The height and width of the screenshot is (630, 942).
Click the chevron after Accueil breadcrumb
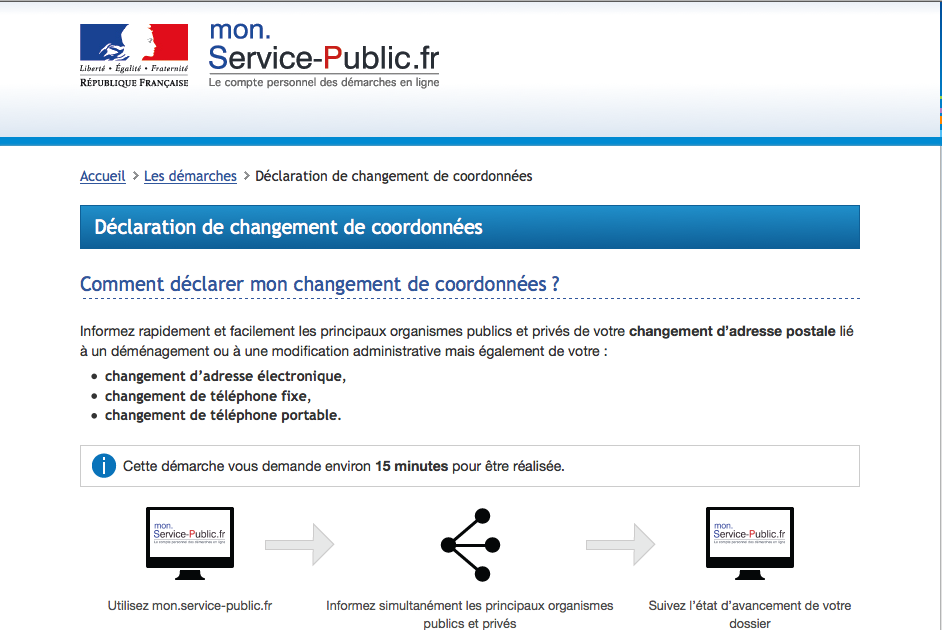(136, 176)
